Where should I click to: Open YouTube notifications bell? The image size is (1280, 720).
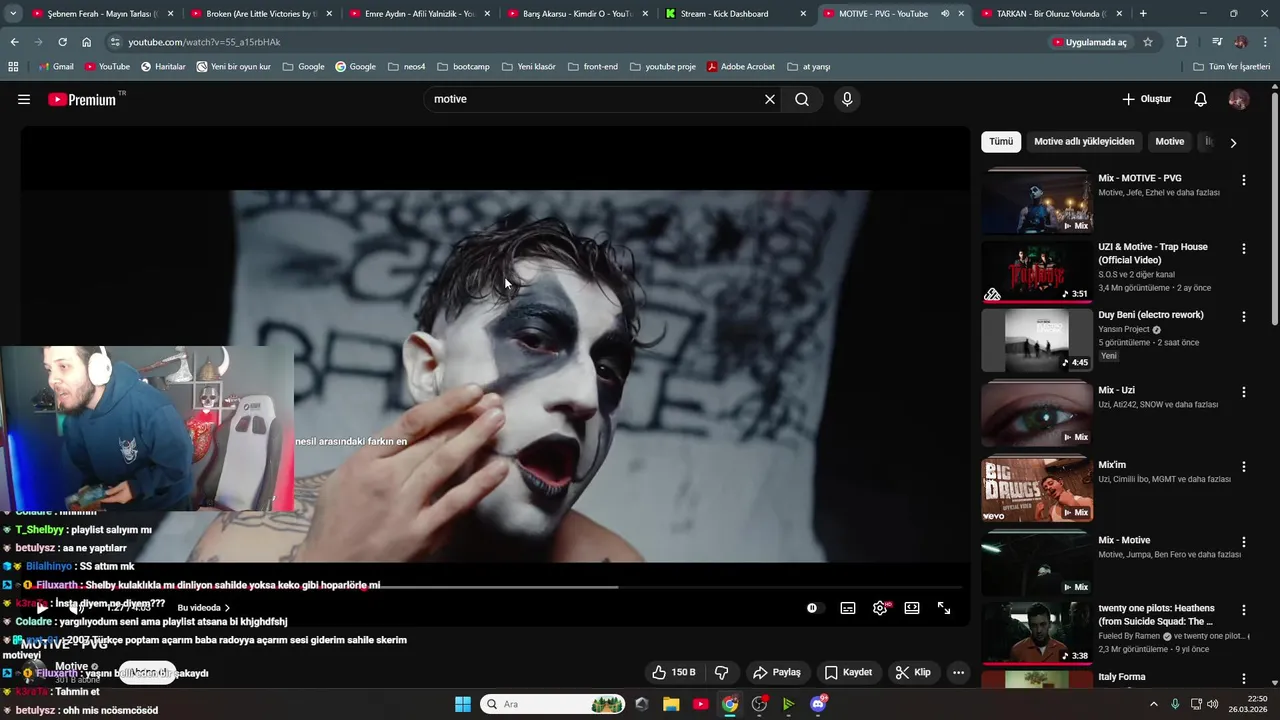pos(1201,99)
